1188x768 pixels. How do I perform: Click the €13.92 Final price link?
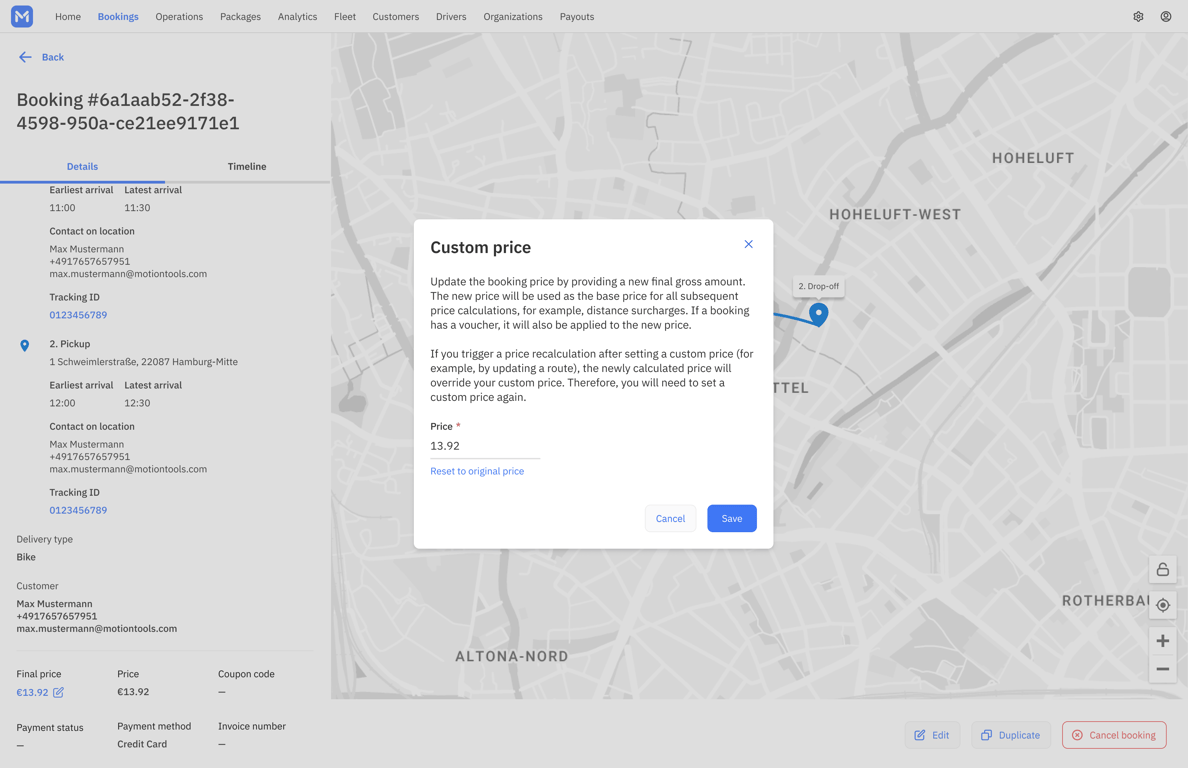click(33, 692)
